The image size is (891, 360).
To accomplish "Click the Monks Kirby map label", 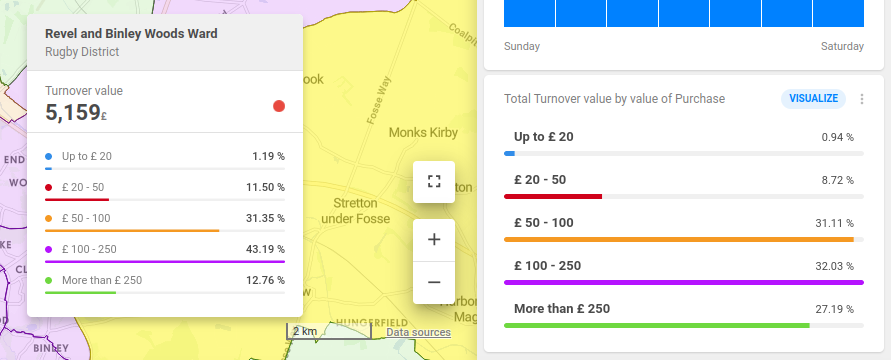I will click(x=423, y=132).
